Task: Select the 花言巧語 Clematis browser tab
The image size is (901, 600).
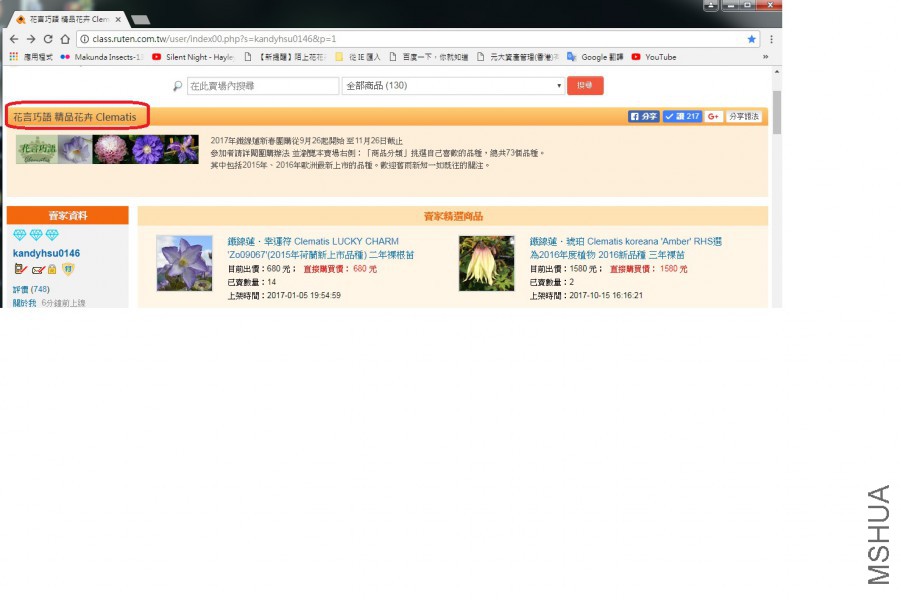Action: (x=66, y=19)
